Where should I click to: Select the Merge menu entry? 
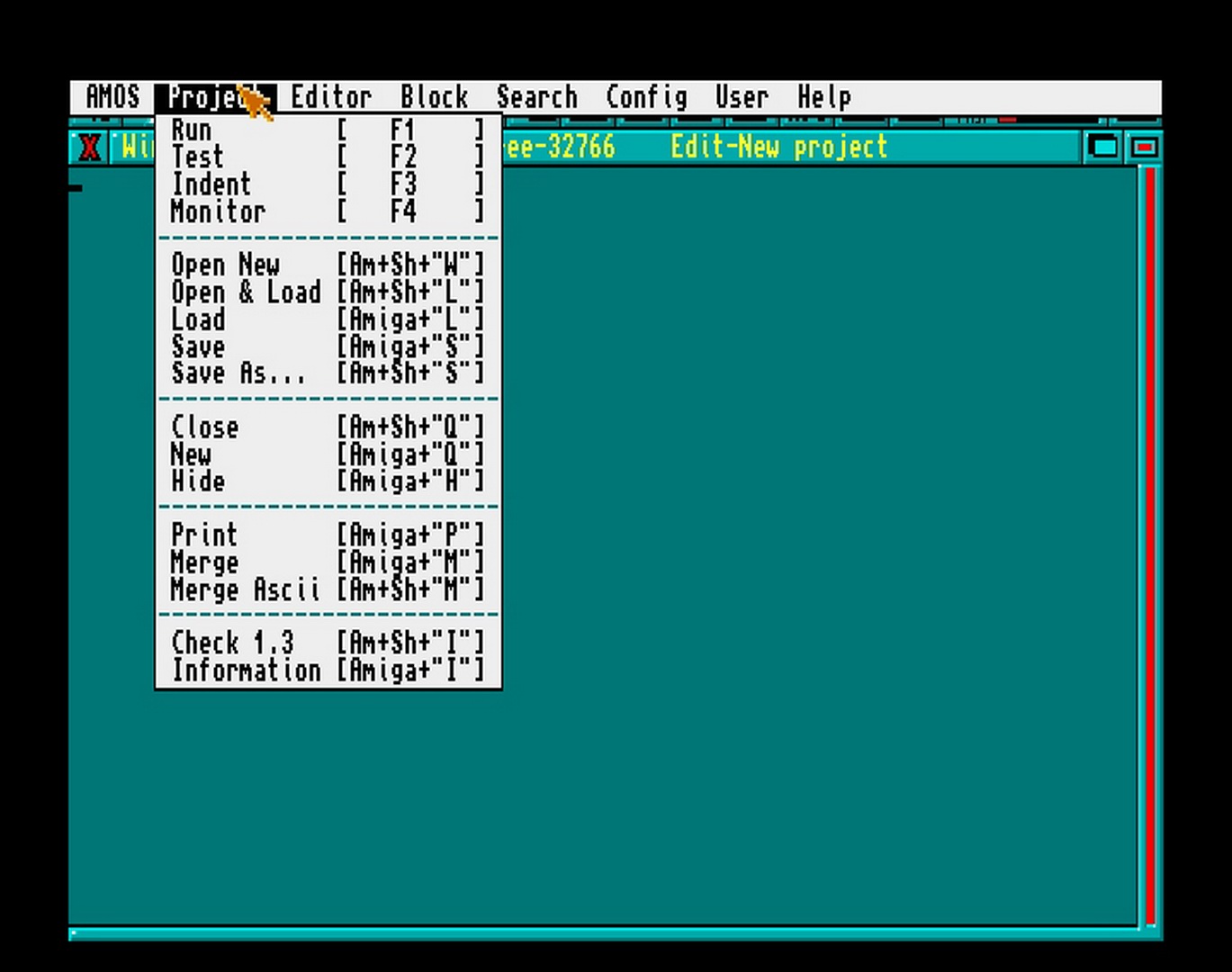[x=328, y=562]
